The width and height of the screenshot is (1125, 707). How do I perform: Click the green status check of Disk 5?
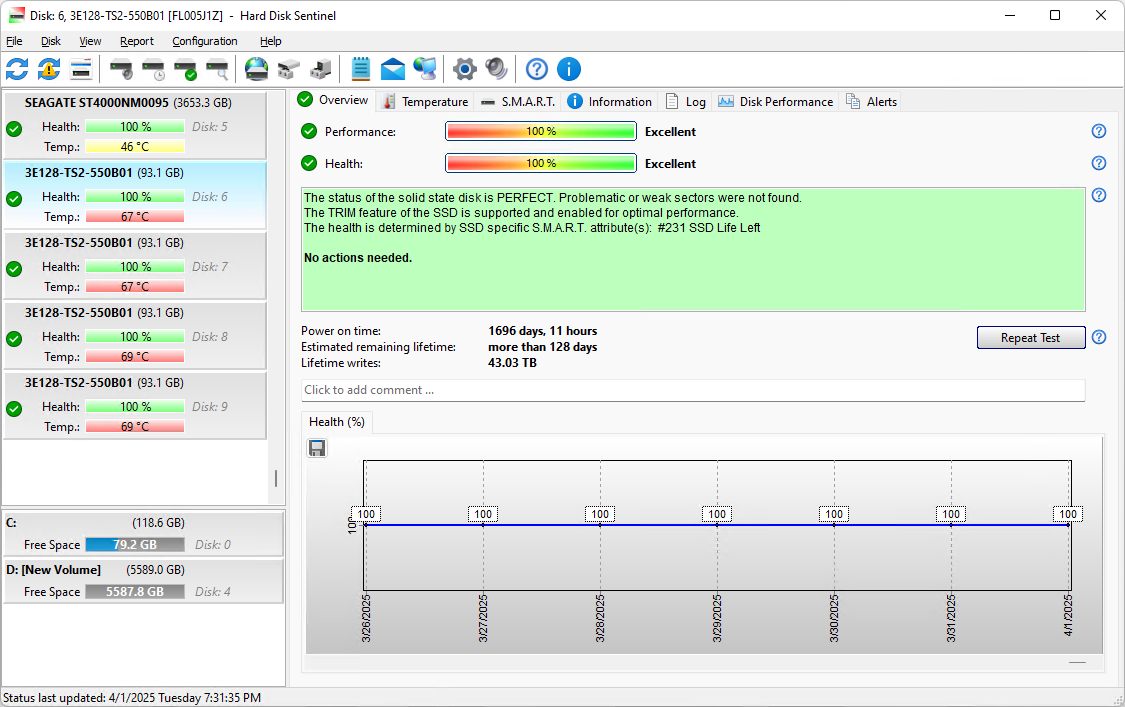(x=14, y=129)
